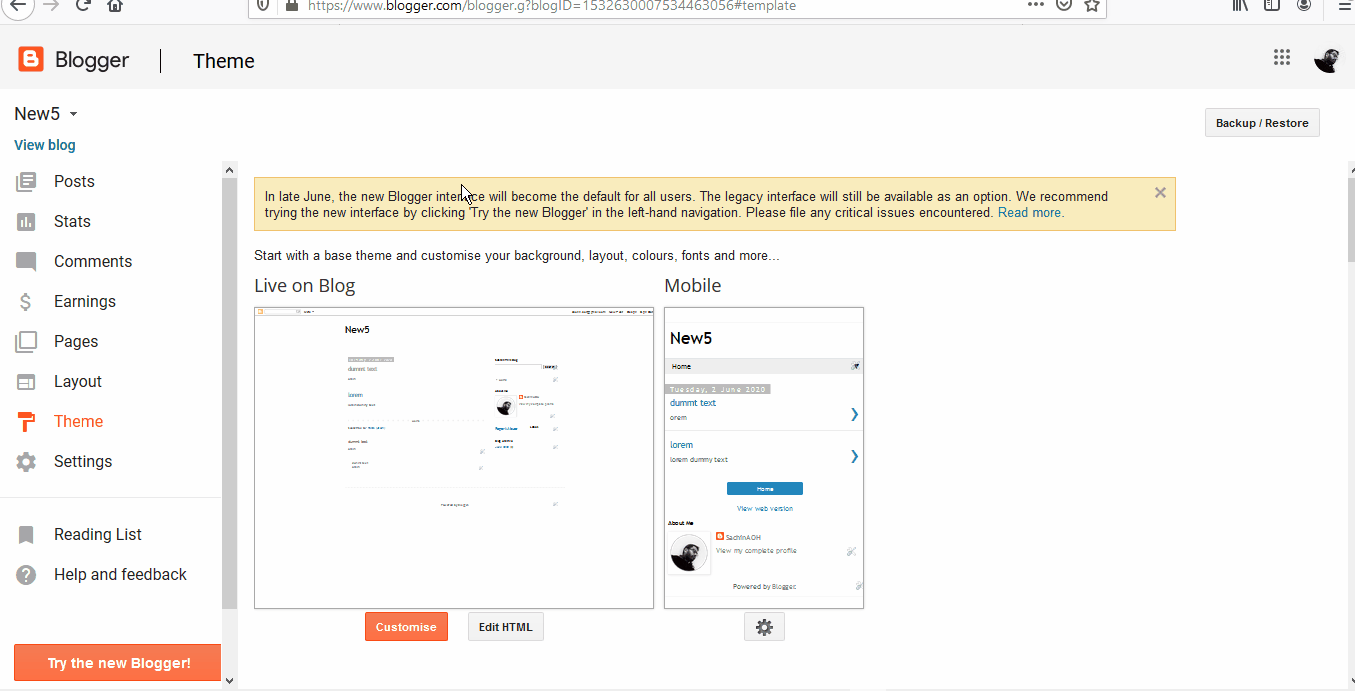Image resolution: width=1355 pixels, height=691 pixels.
Task: Open page actions three-dot menu
Action: tap(1035, 5)
